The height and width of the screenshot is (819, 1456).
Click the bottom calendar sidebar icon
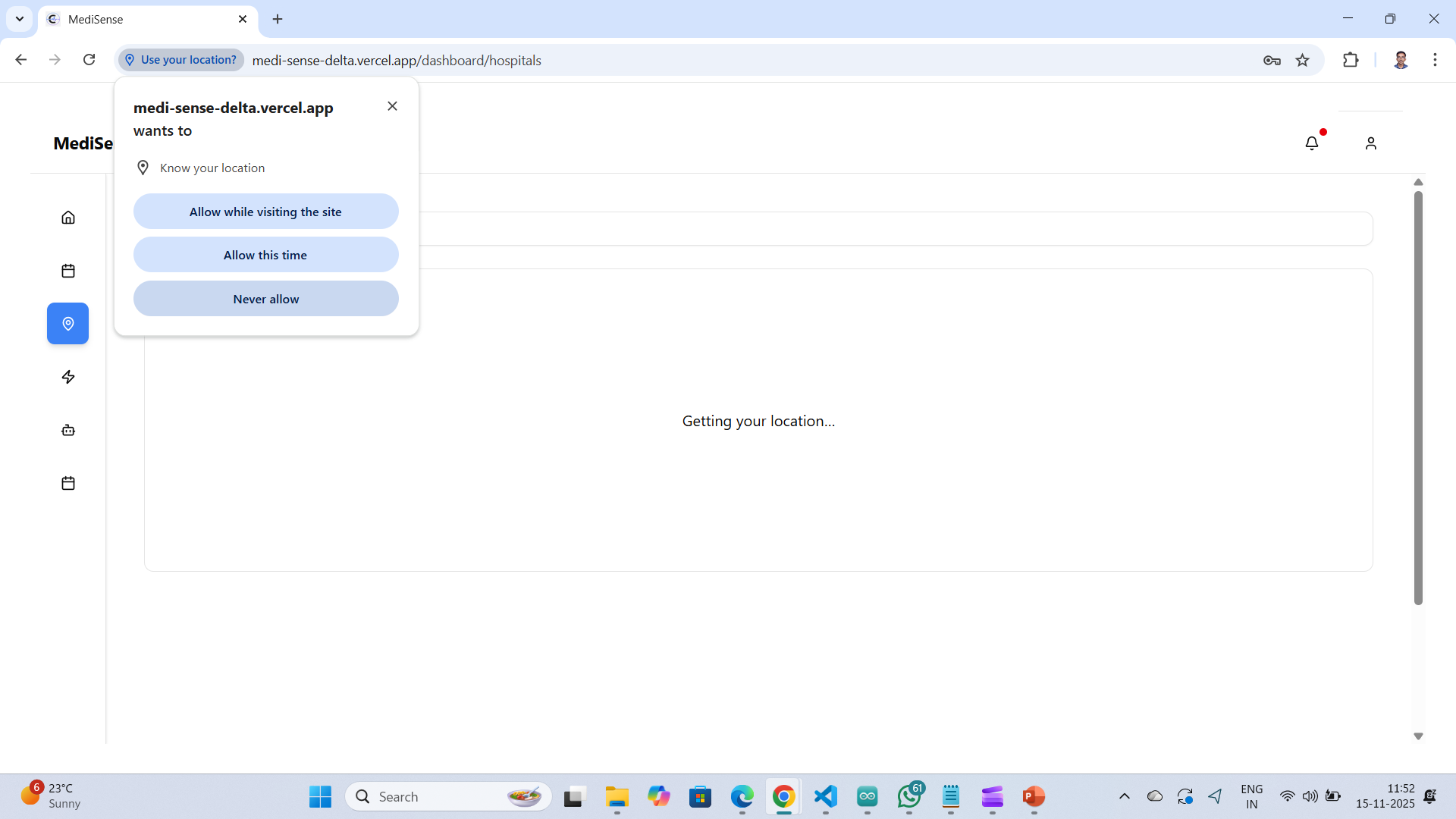pyautogui.click(x=68, y=483)
